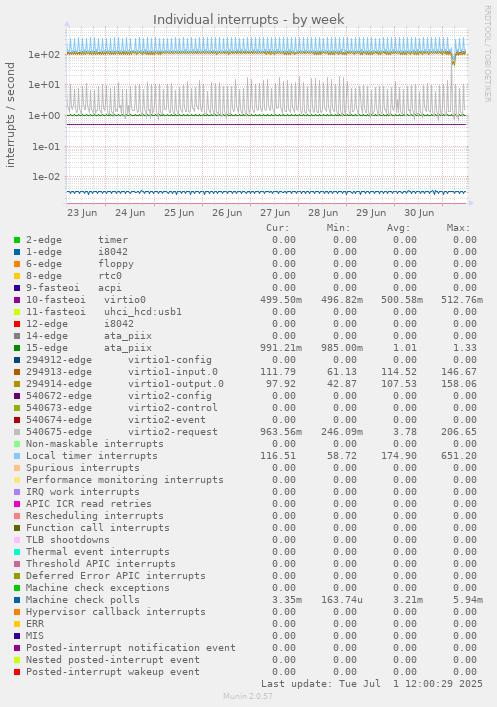The height and width of the screenshot is (707, 497).
Task: Click the purple virtio0 legend swatch
Action: tap(17, 300)
